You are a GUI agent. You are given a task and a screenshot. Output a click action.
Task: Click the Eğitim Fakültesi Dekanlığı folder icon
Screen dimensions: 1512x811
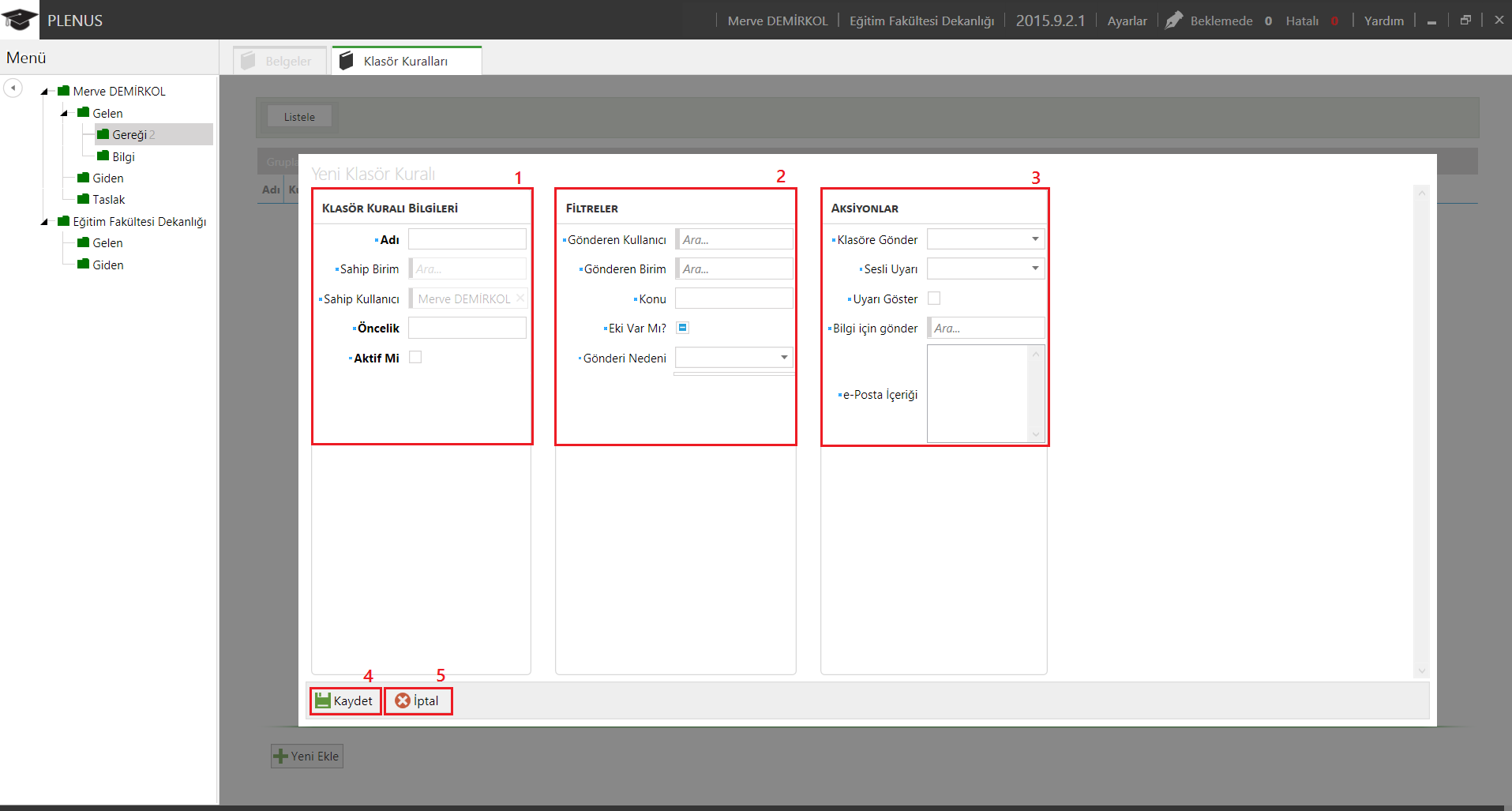(x=64, y=221)
